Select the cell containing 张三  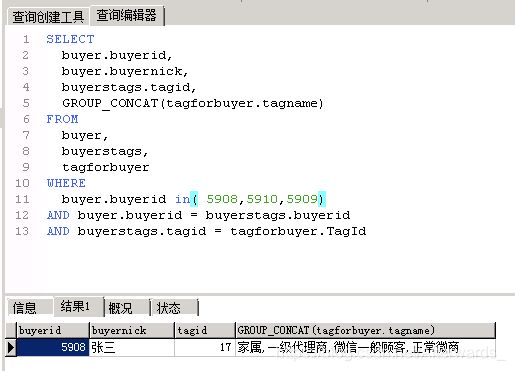pyautogui.click(x=132, y=347)
